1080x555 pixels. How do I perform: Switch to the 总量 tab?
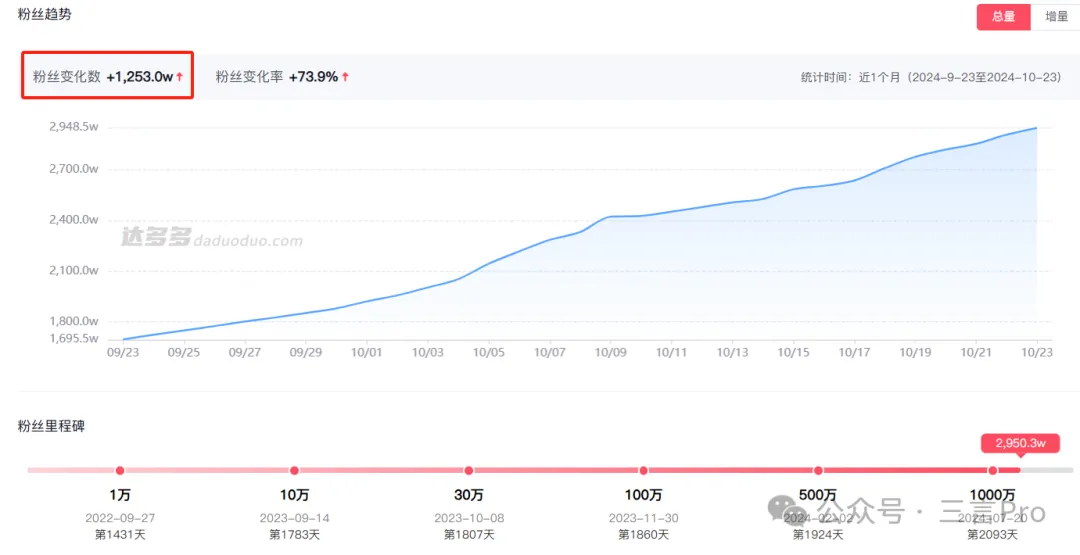coord(1003,16)
